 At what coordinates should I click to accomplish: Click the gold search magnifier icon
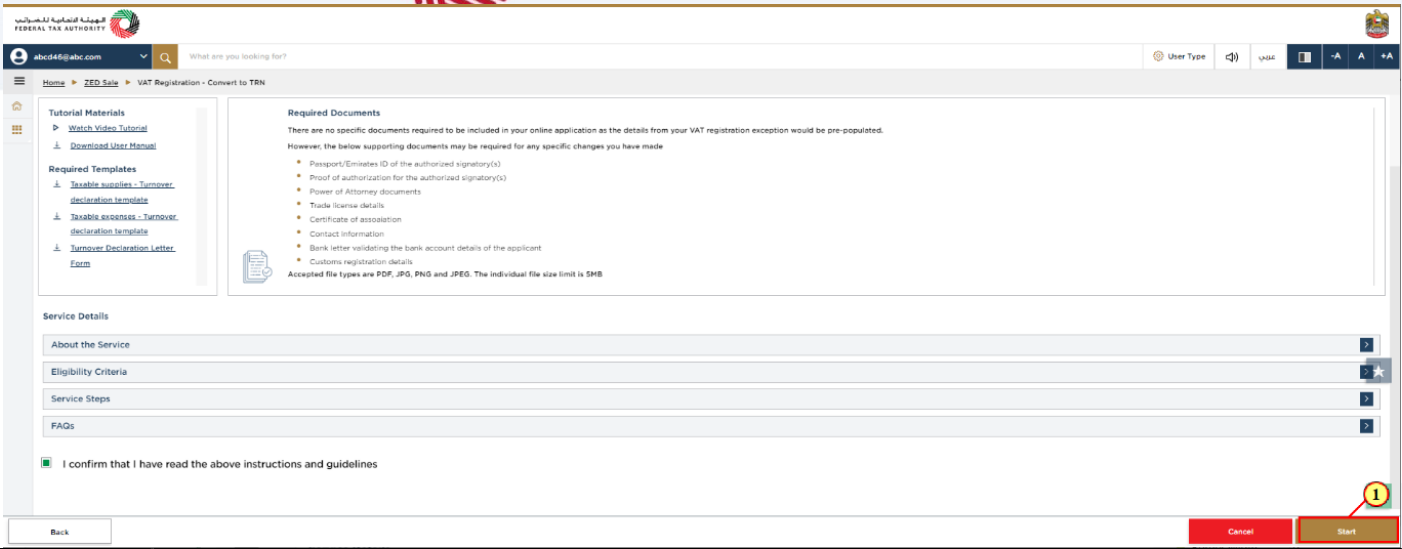(166, 57)
